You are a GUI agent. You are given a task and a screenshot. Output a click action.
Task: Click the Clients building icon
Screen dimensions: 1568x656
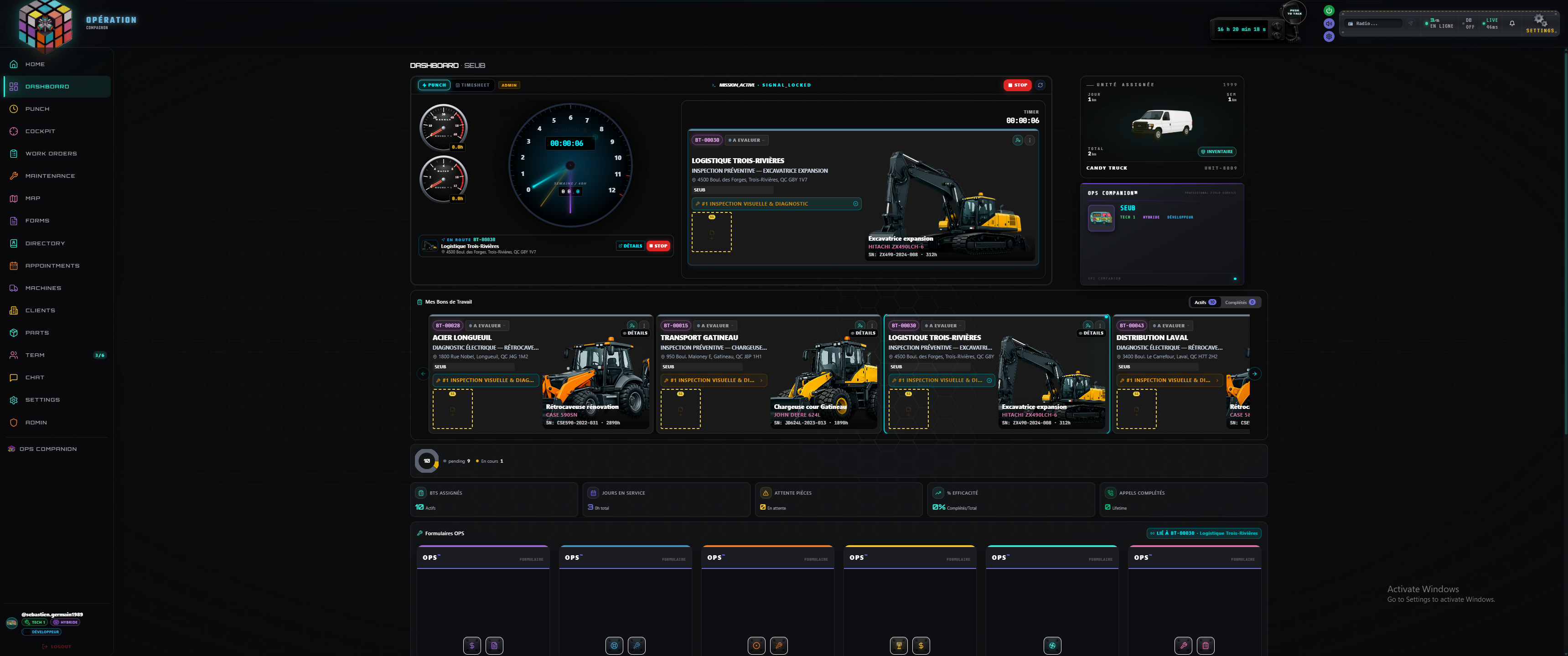coord(13,310)
